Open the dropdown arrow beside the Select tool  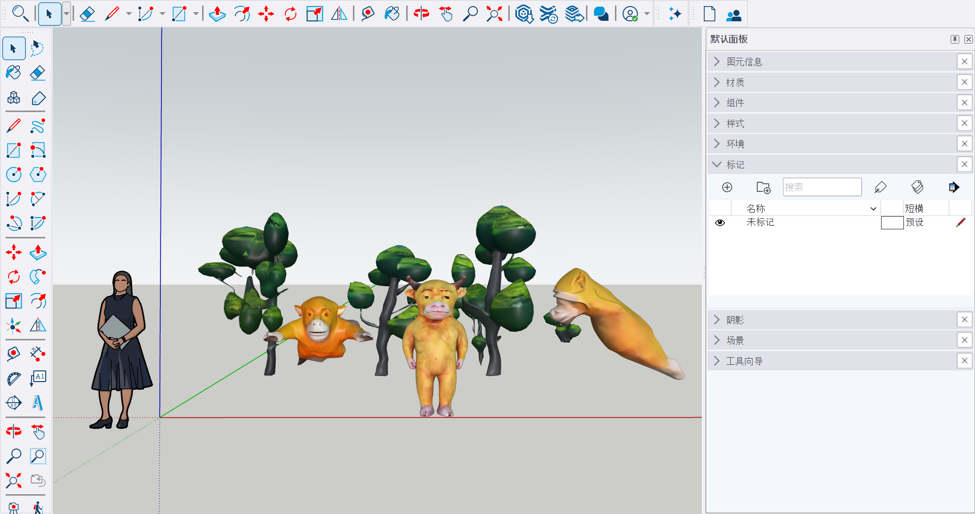click(66, 14)
